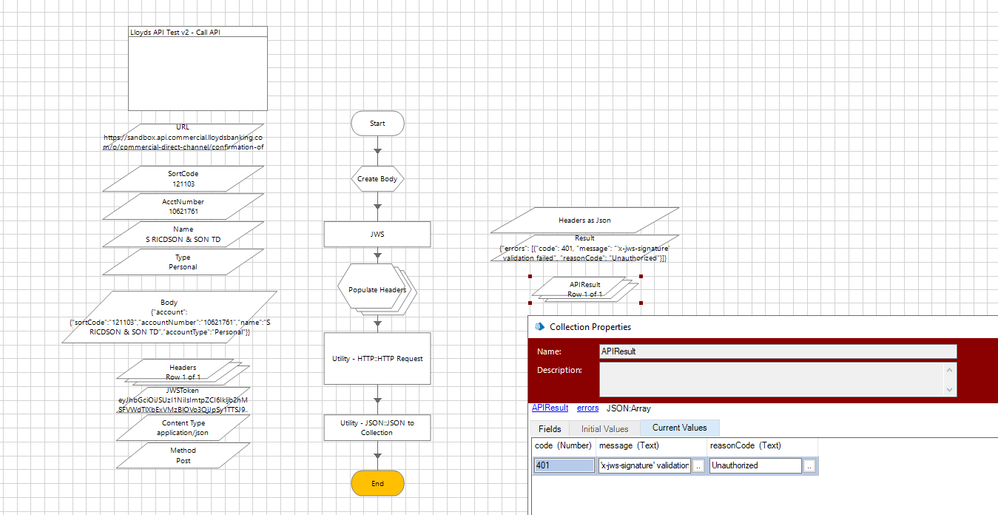The height and width of the screenshot is (515, 998).
Task: Click the Description text box
Action: click(770, 378)
